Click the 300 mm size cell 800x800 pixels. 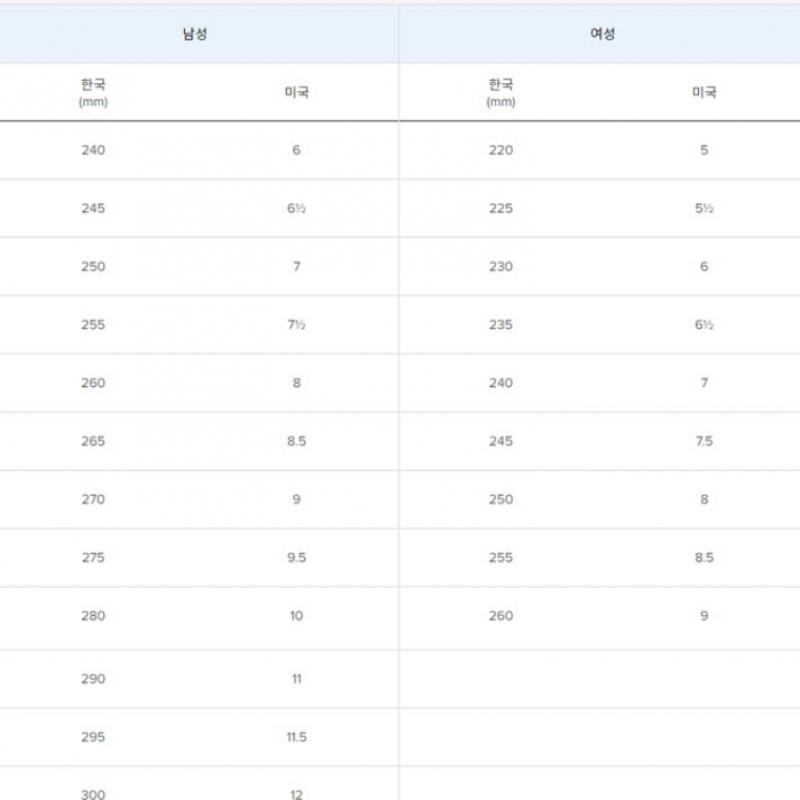click(x=93, y=794)
